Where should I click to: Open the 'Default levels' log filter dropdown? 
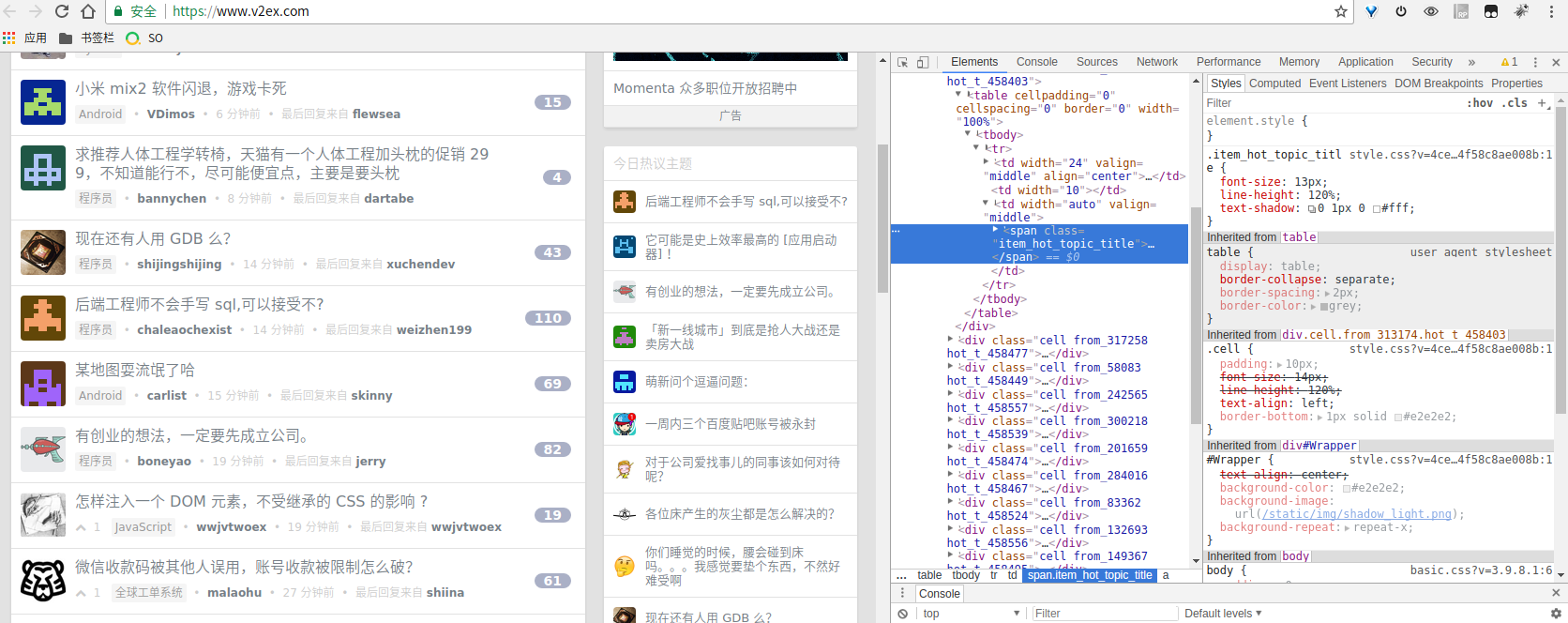(1223, 614)
